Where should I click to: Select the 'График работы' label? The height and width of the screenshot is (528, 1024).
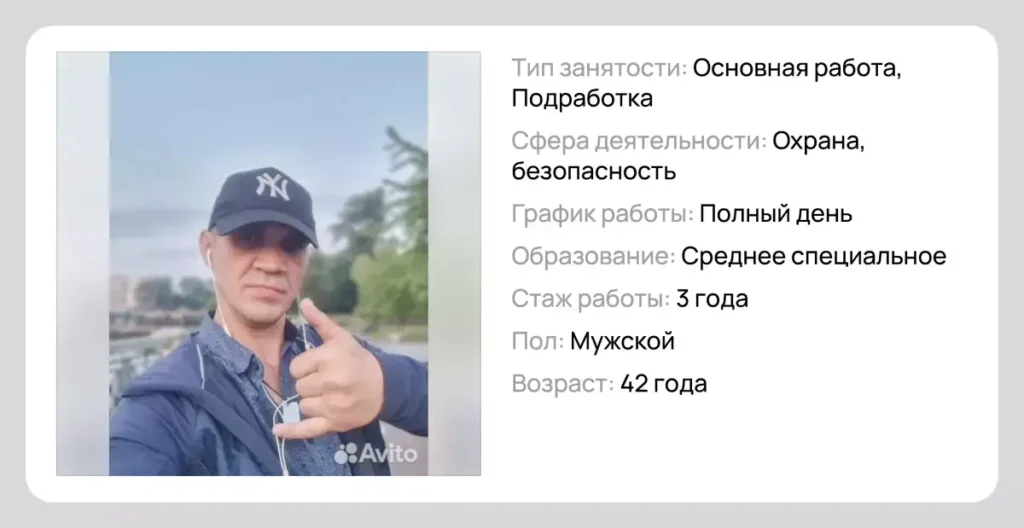(602, 214)
